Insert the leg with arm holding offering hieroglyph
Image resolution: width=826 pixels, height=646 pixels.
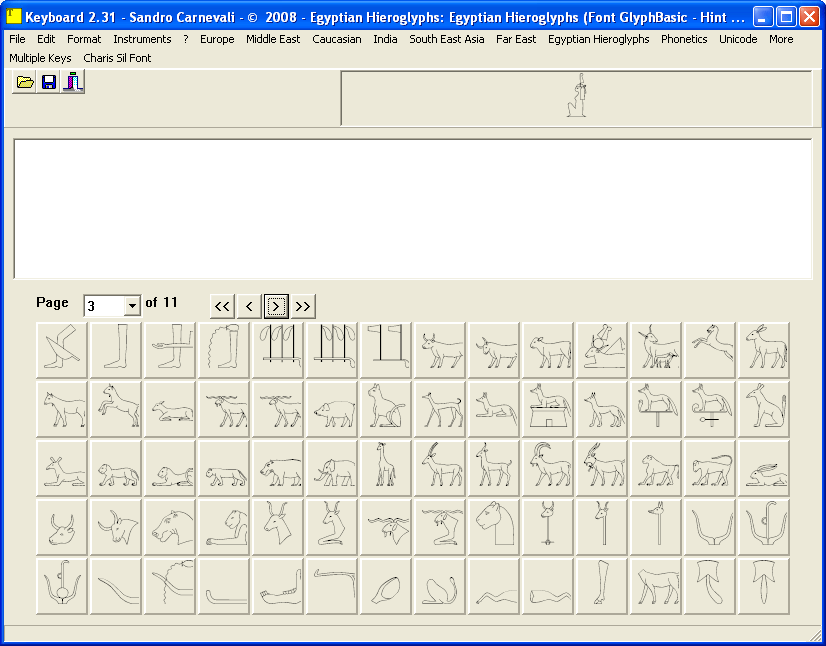tap(170, 350)
